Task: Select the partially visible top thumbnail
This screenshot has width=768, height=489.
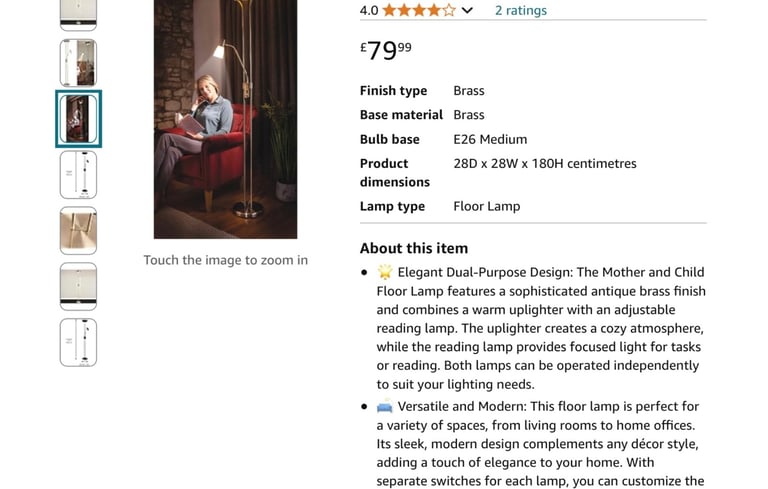Action: tap(78, 15)
